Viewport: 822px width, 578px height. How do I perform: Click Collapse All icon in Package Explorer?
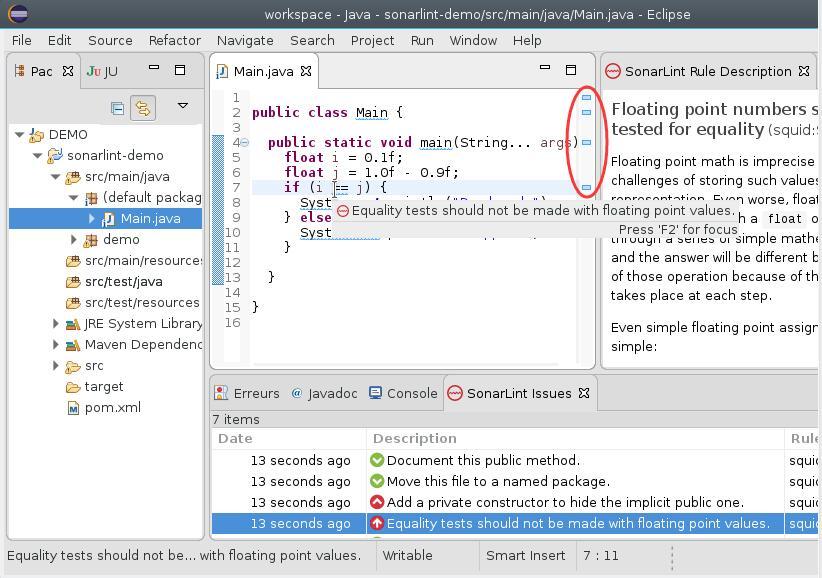(117, 108)
